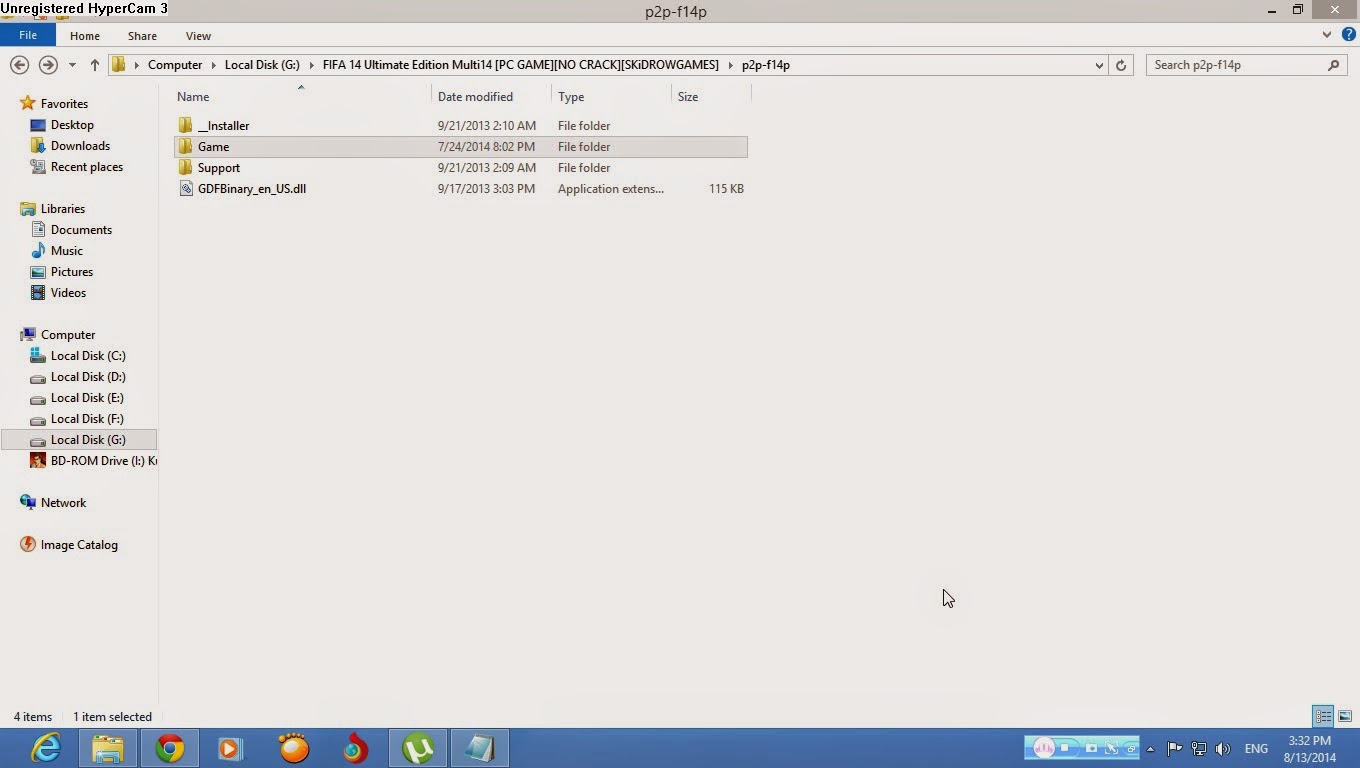This screenshot has width=1360, height=768.
Task: Click the 9/17/2013 3:03 PM date
Action: pos(486,189)
